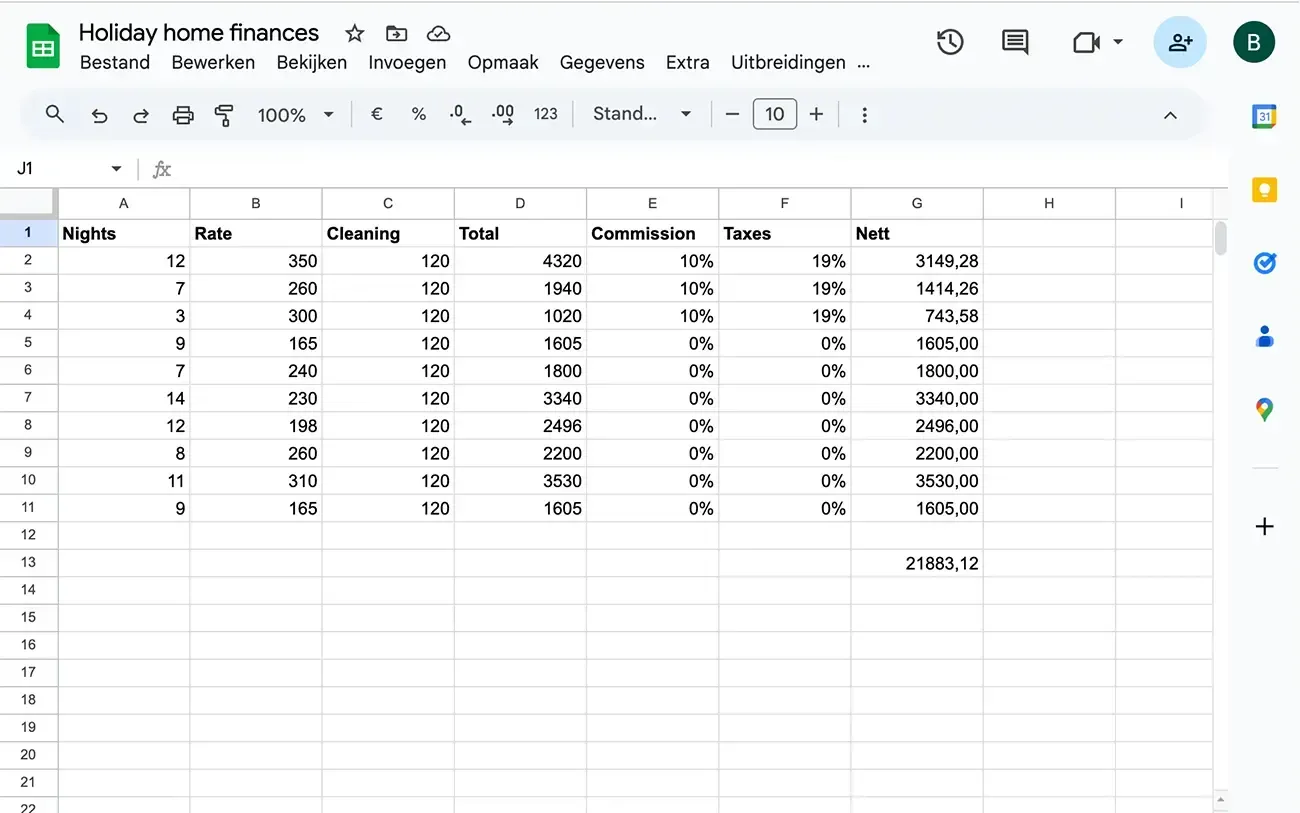Image resolution: width=1300 pixels, height=813 pixels.
Task: Undo the last action
Action: pyautogui.click(x=99, y=114)
